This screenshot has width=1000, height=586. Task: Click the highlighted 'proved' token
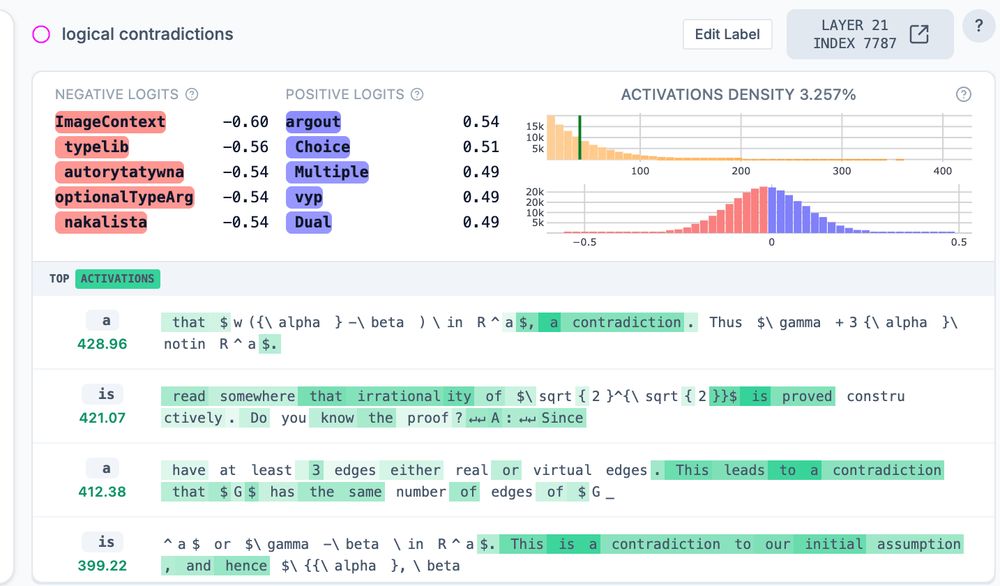(807, 397)
